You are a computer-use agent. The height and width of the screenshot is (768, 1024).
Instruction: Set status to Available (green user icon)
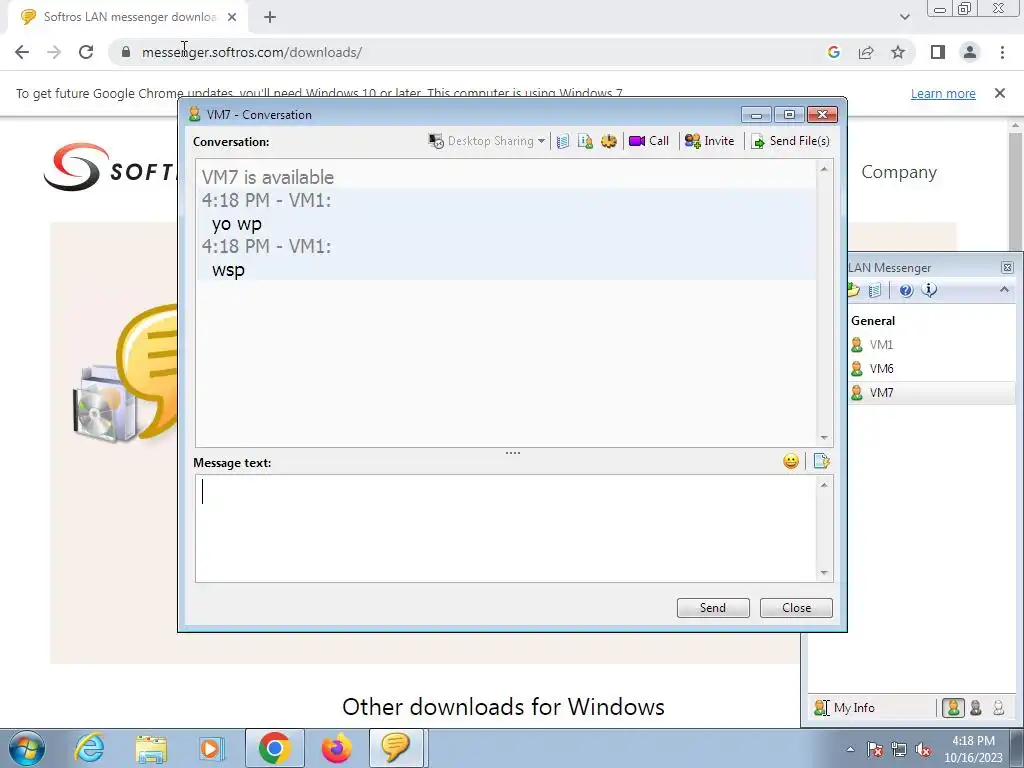(953, 708)
